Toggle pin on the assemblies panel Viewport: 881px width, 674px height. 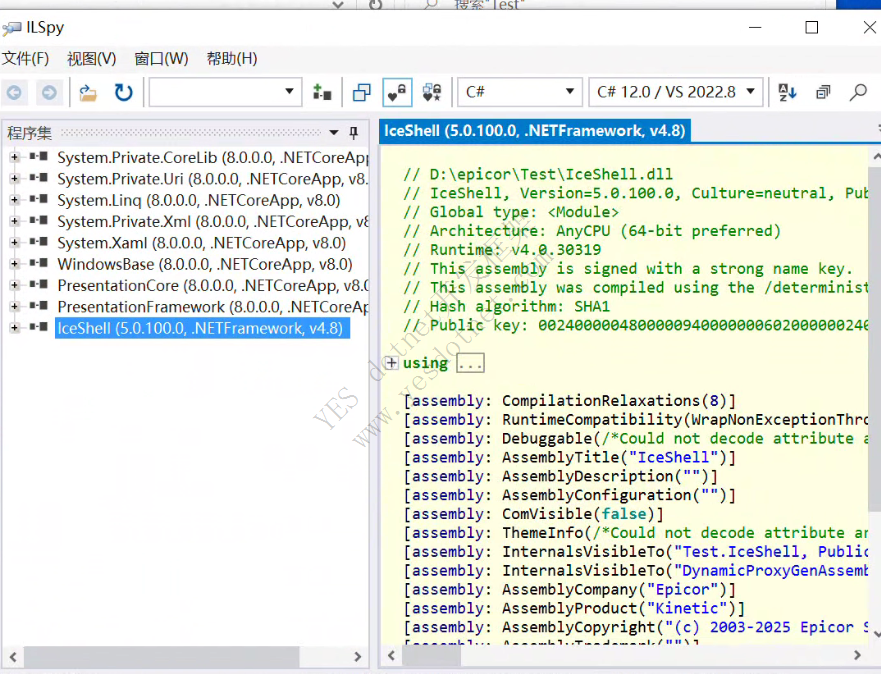(353, 132)
